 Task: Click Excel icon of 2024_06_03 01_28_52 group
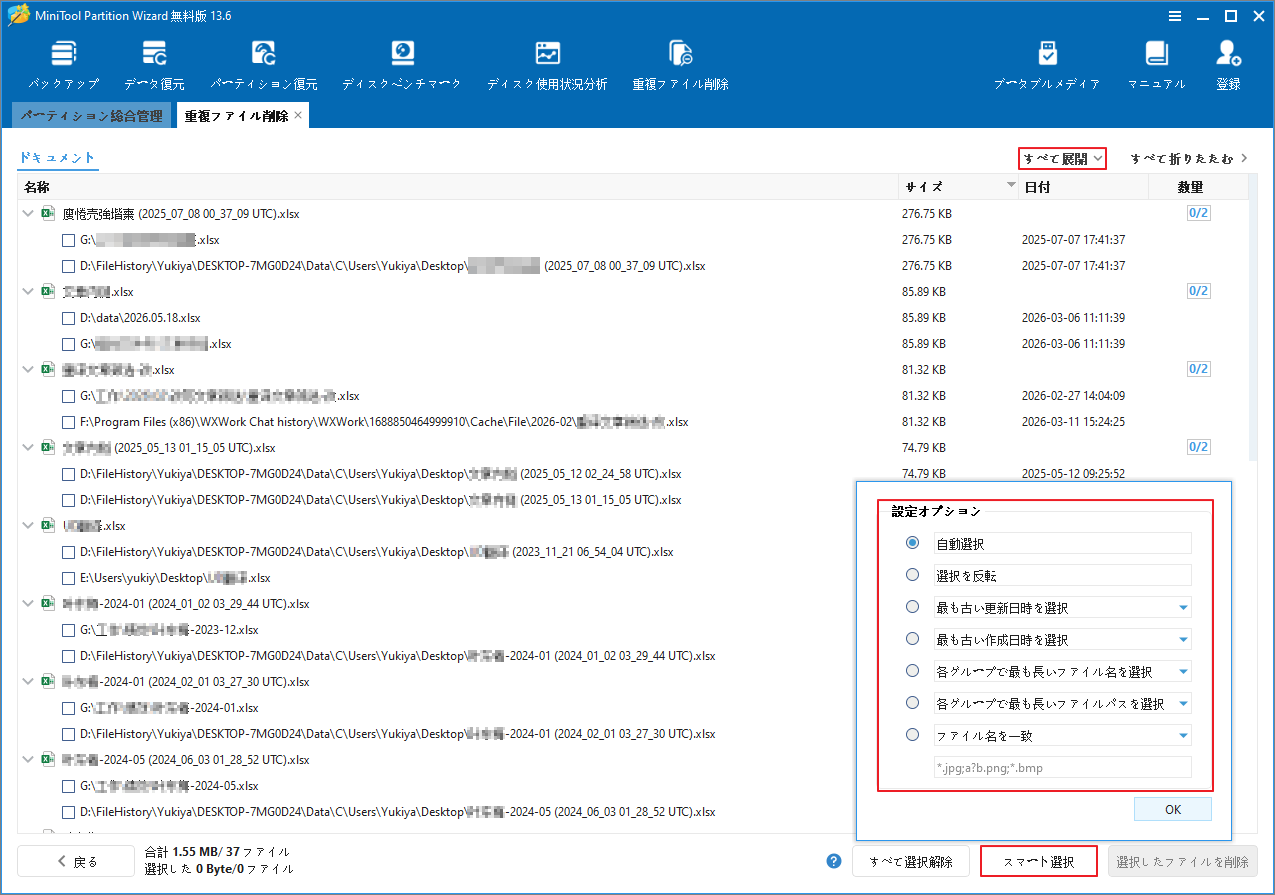click(47, 760)
